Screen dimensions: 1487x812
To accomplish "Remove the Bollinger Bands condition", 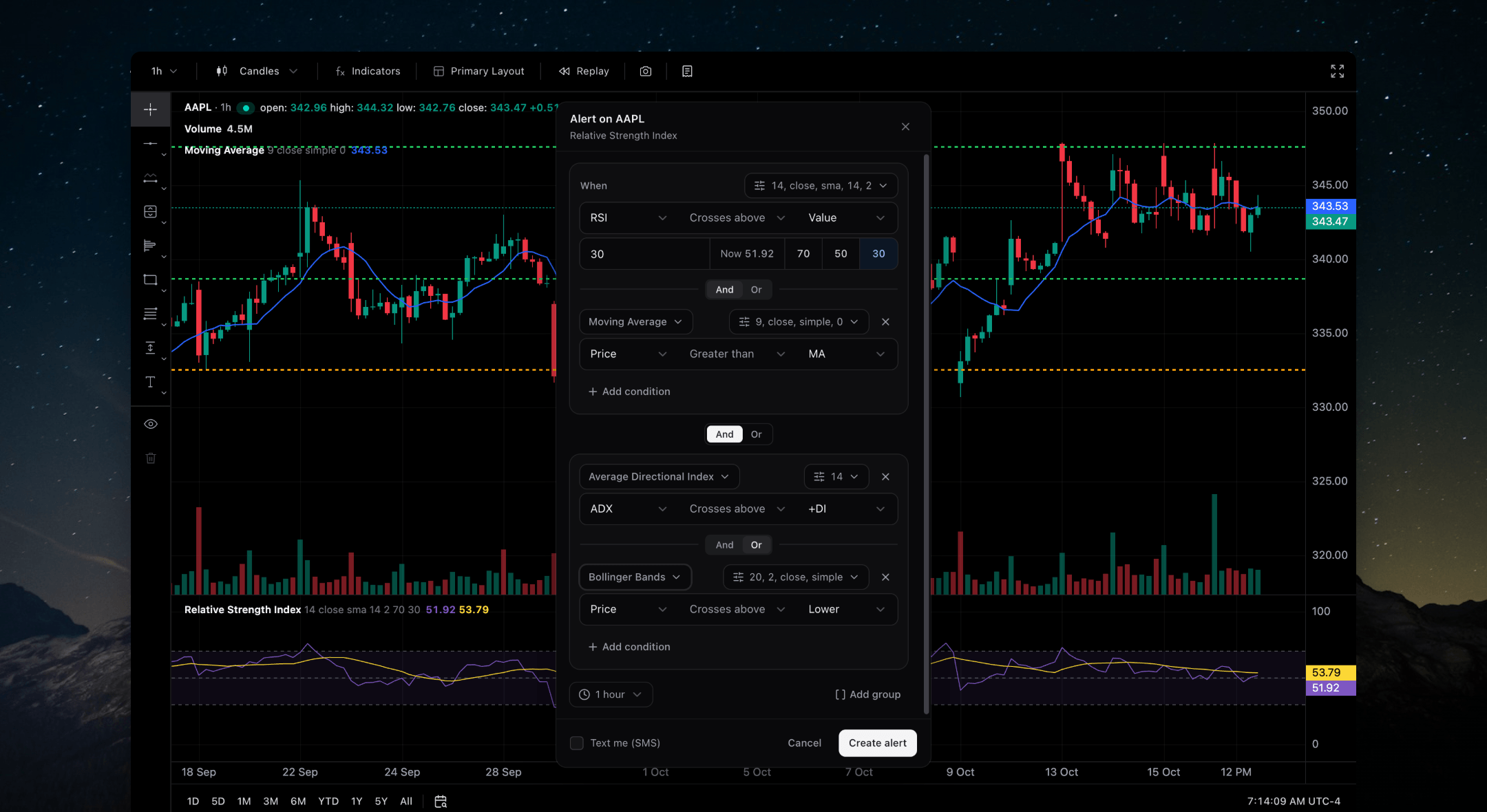I will (x=885, y=577).
